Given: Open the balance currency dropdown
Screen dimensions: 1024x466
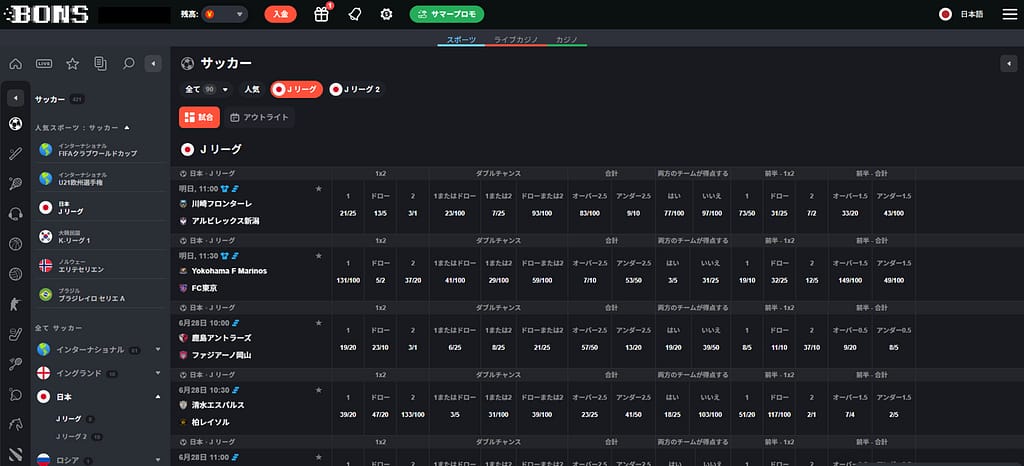Looking at the screenshot, I should tap(225, 14).
